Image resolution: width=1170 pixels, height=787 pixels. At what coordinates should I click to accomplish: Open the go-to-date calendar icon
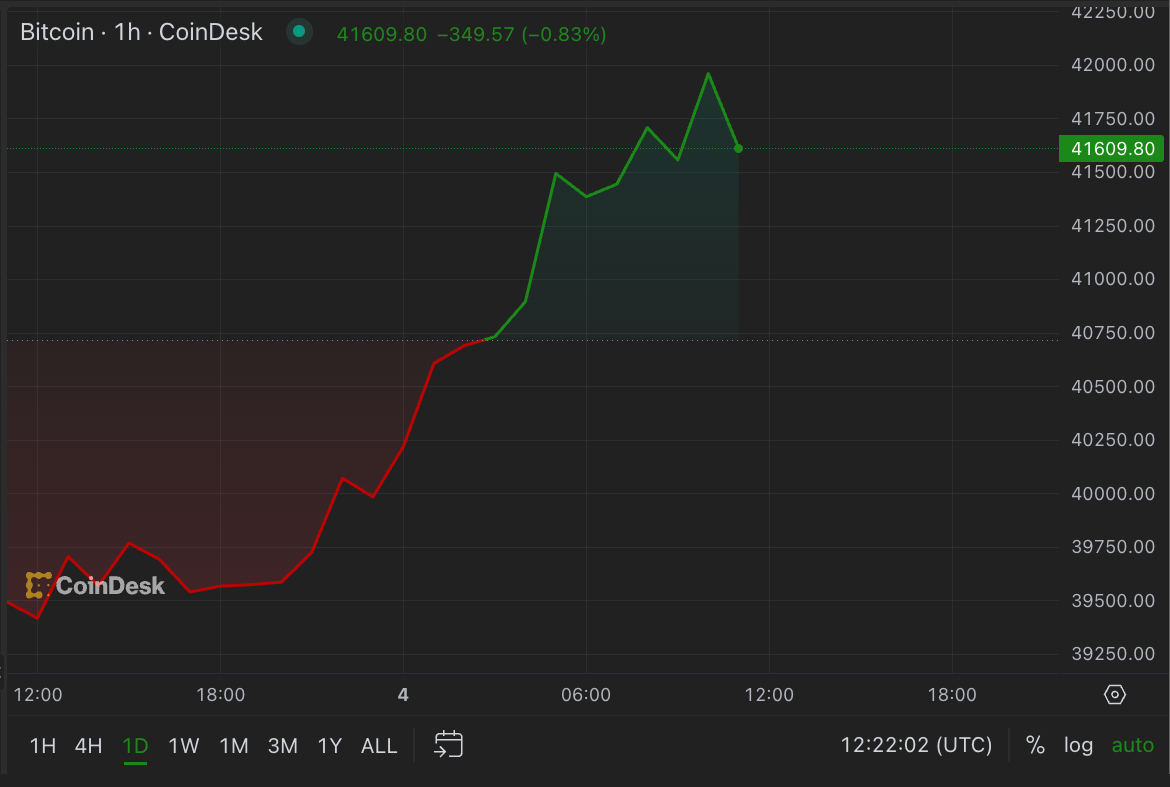pyautogui.click(x=447, y=744)
